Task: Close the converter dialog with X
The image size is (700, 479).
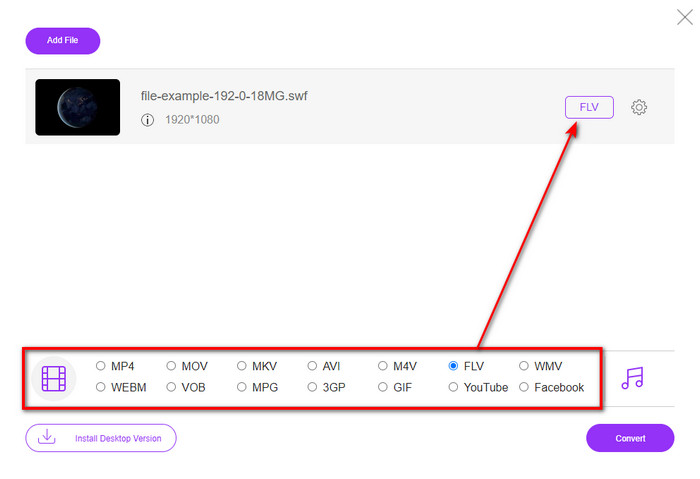Action: [684, 17]
